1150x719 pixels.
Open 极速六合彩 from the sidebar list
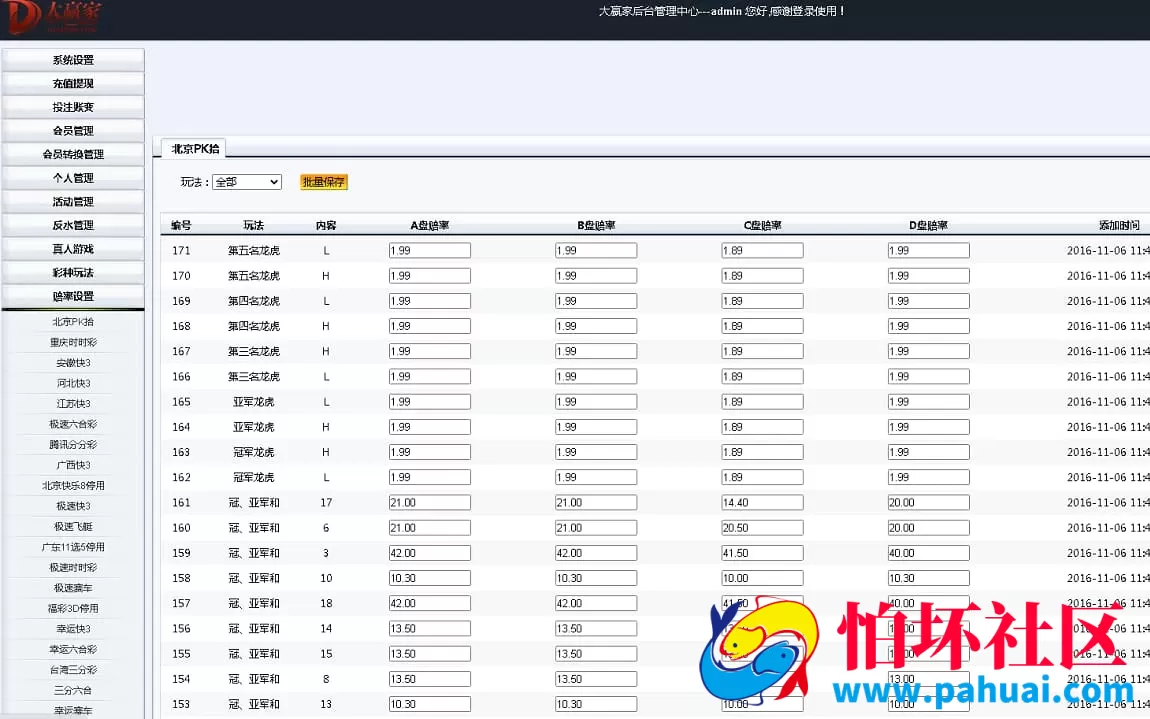tap(73, 424)
